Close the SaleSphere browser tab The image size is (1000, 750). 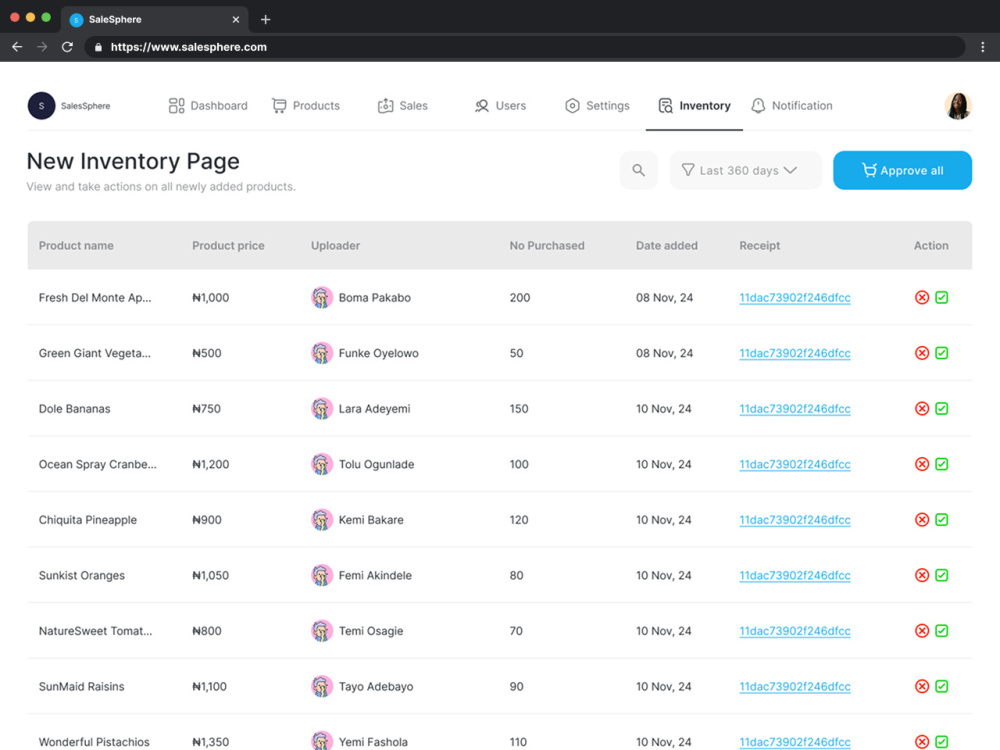pyautogui.click(x=235, y=20)
